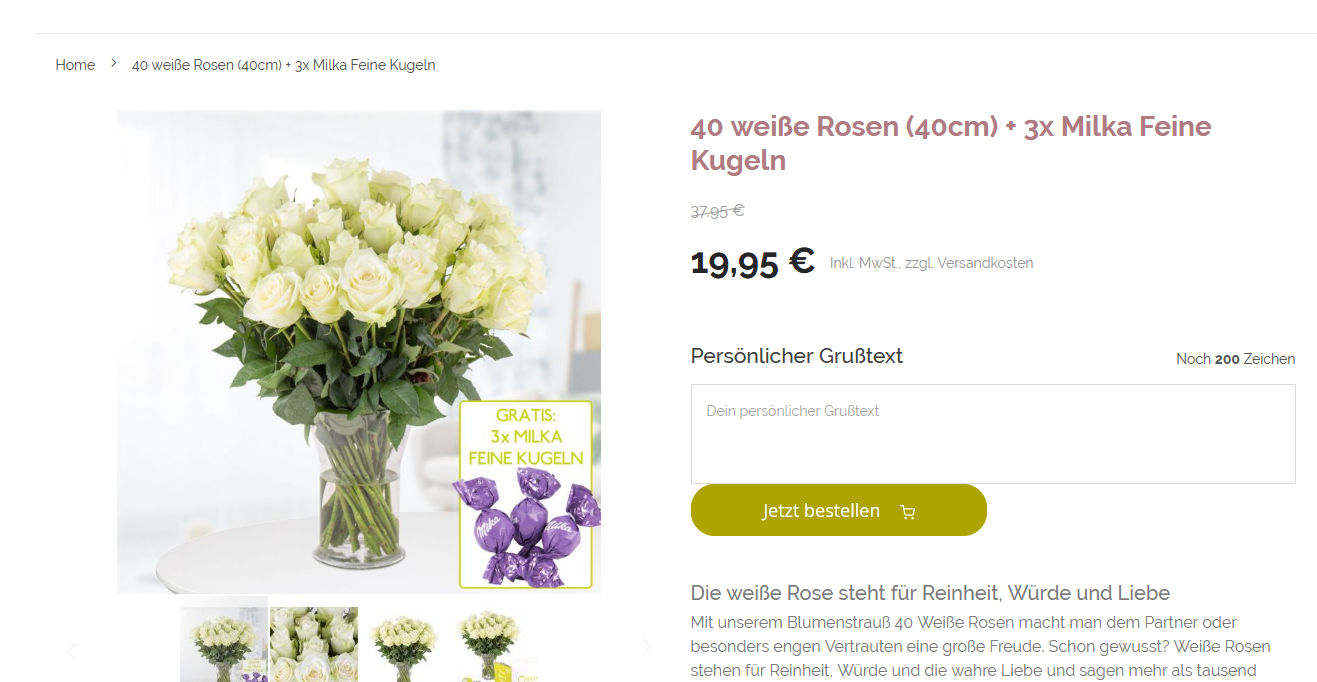Show next thumbnails with the right gallery arrow
The image size is (1317, 682).
pyautogui.click(x=646, y=646)
